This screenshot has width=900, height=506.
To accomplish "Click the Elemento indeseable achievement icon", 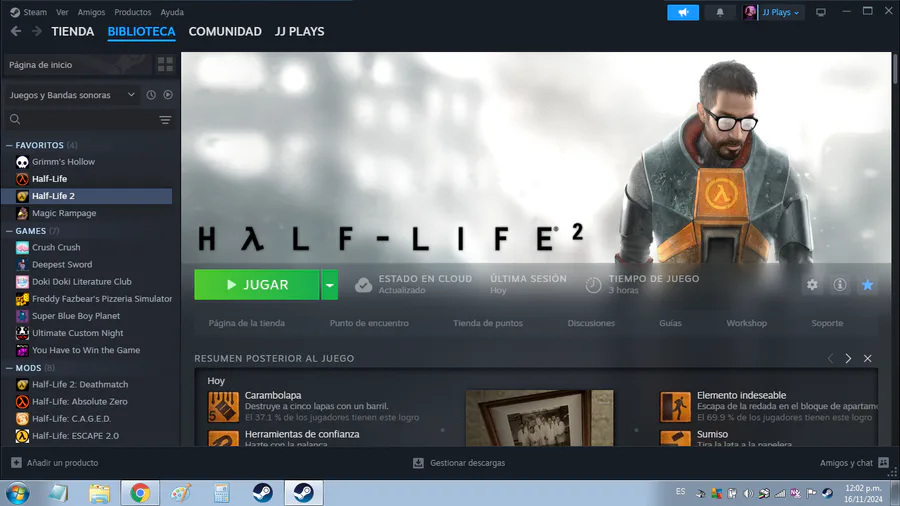I will (675, 407).
